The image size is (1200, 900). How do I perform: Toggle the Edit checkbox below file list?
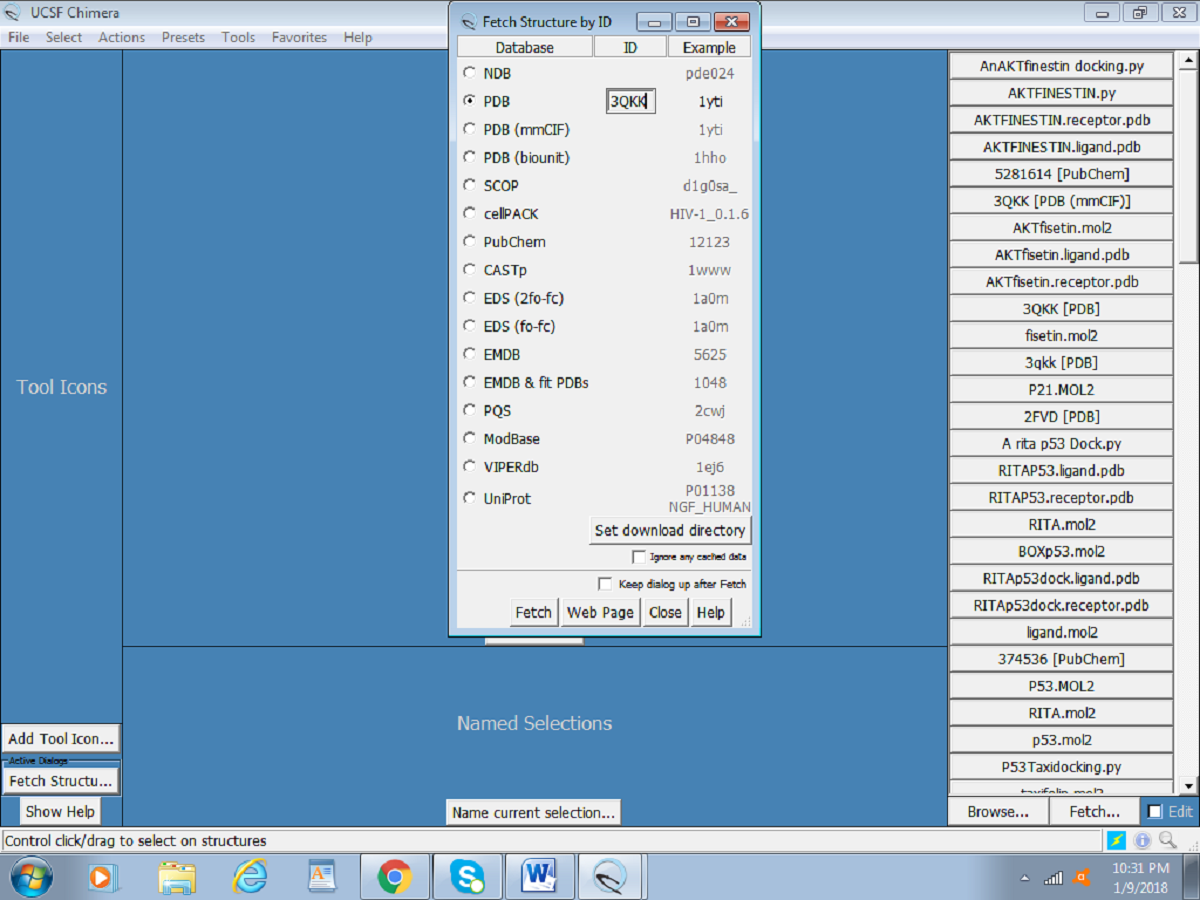pyautogui.click(x=1155, y=812)
